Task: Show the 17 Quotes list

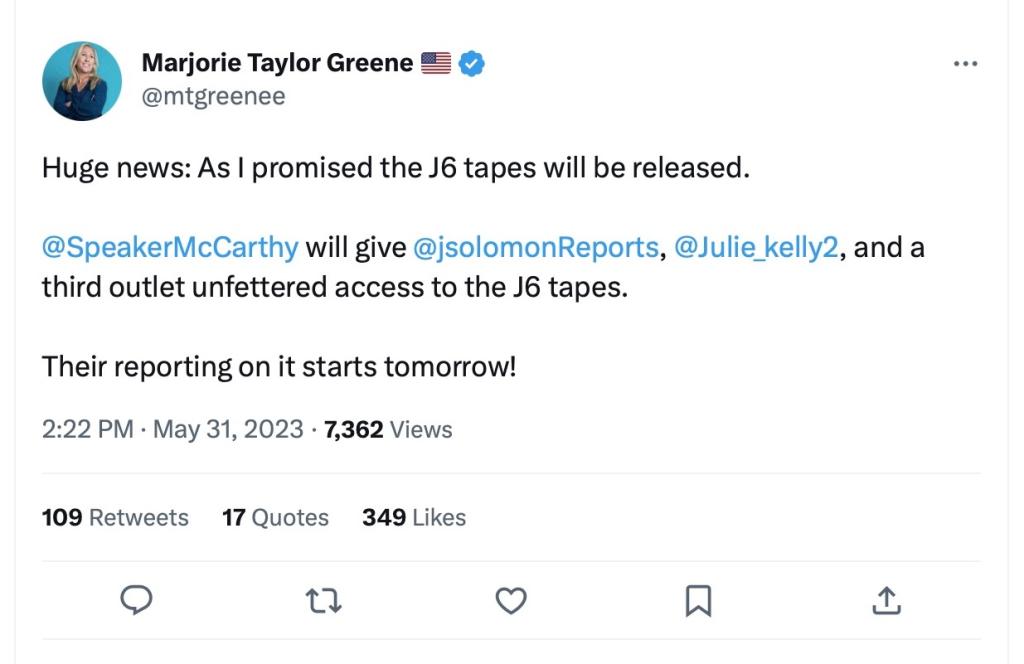Action: click(275, 517)
